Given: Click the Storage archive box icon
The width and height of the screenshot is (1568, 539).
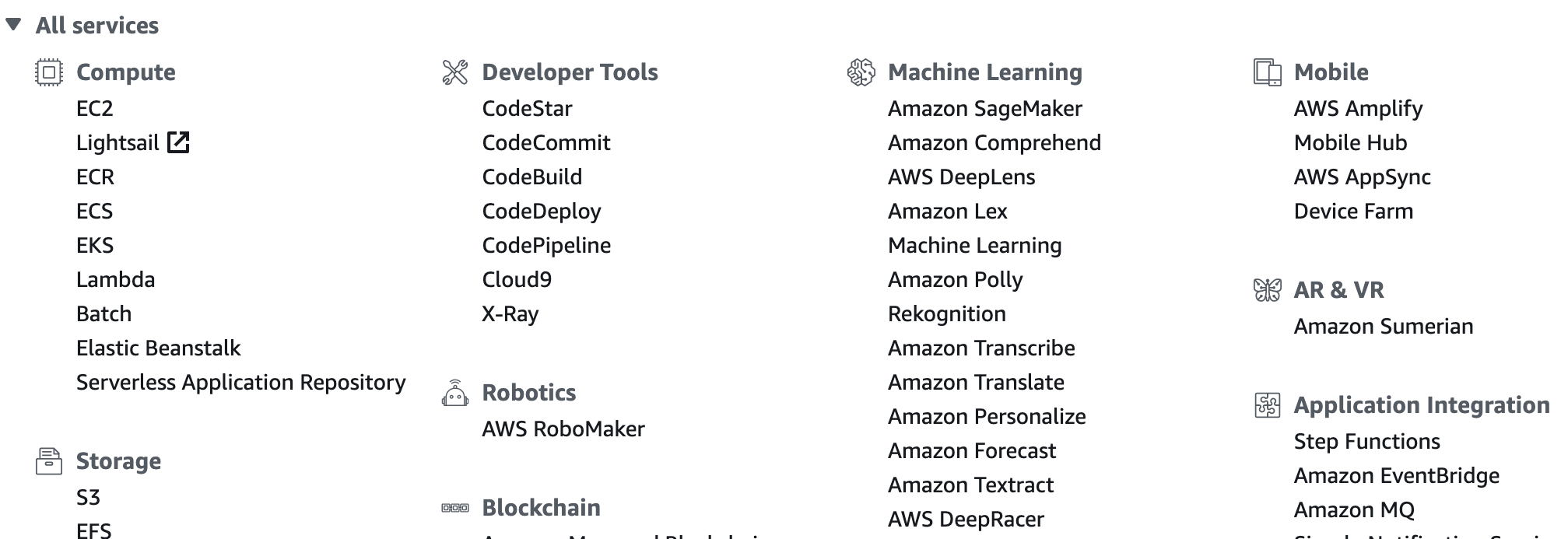Looking at the screenshot, I should (49, 461).
